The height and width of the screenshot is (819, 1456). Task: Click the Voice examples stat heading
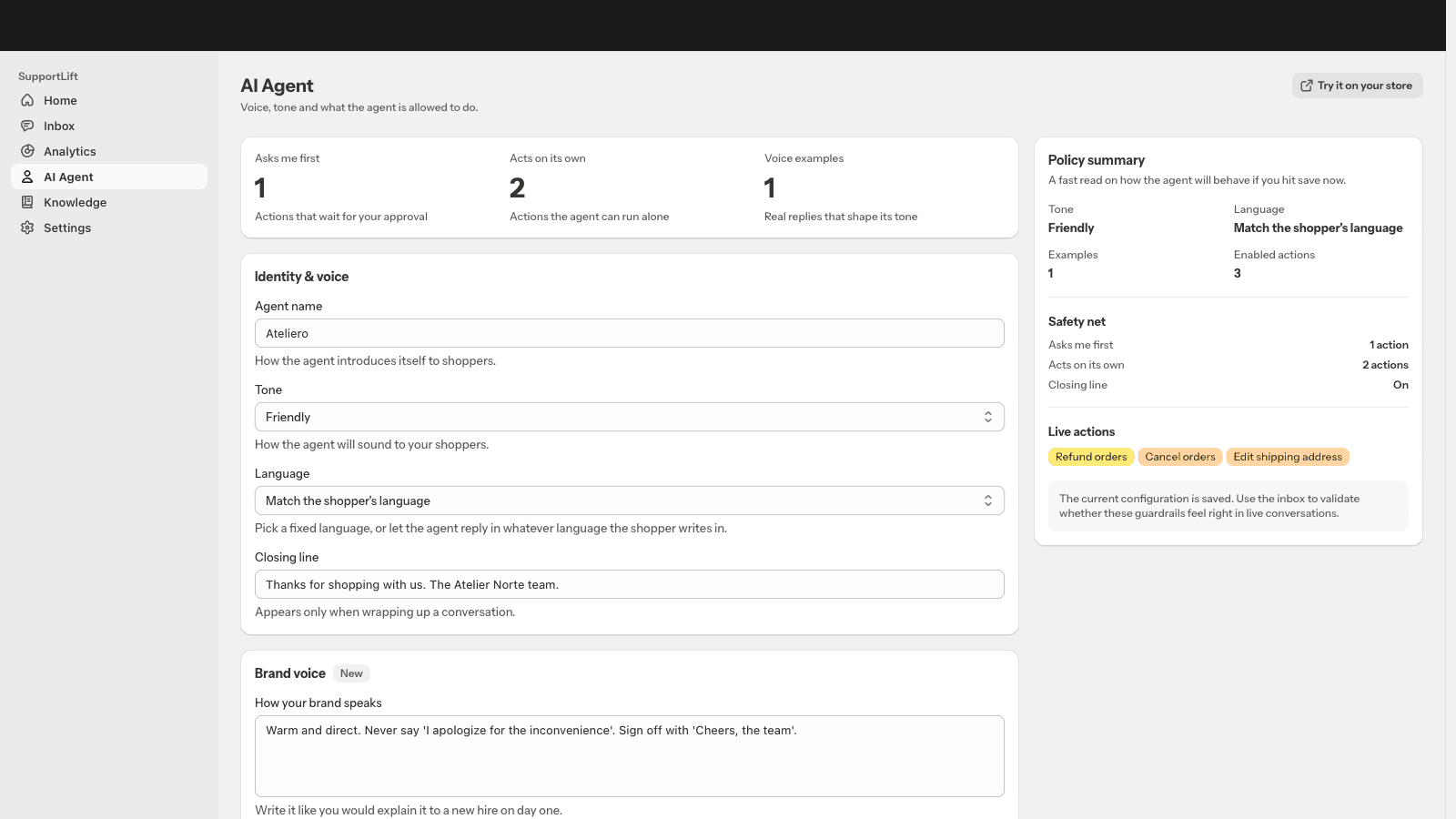(x=804, y=158)
